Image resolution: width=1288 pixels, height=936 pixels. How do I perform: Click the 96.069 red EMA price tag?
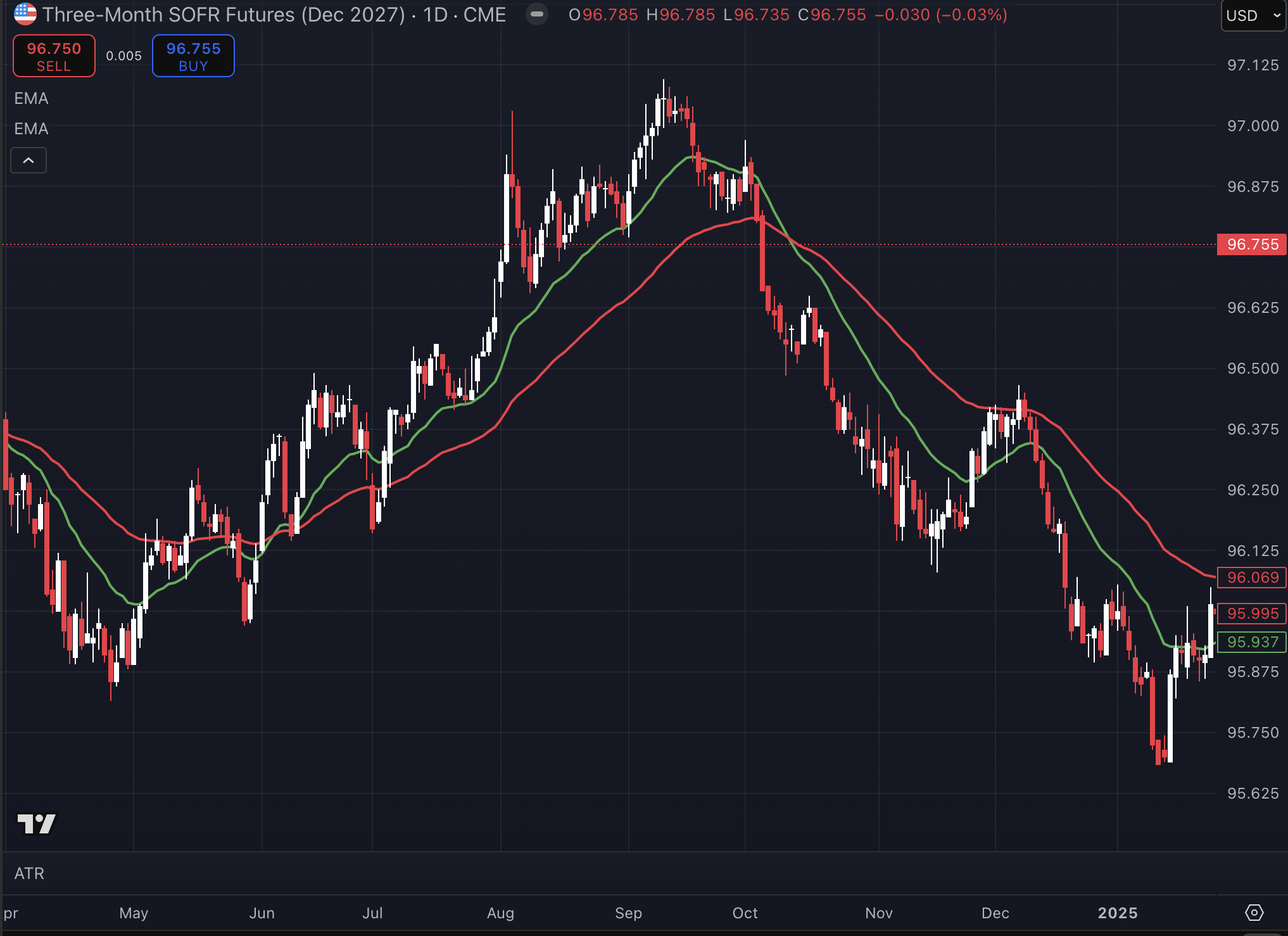tap(1251, 578)
